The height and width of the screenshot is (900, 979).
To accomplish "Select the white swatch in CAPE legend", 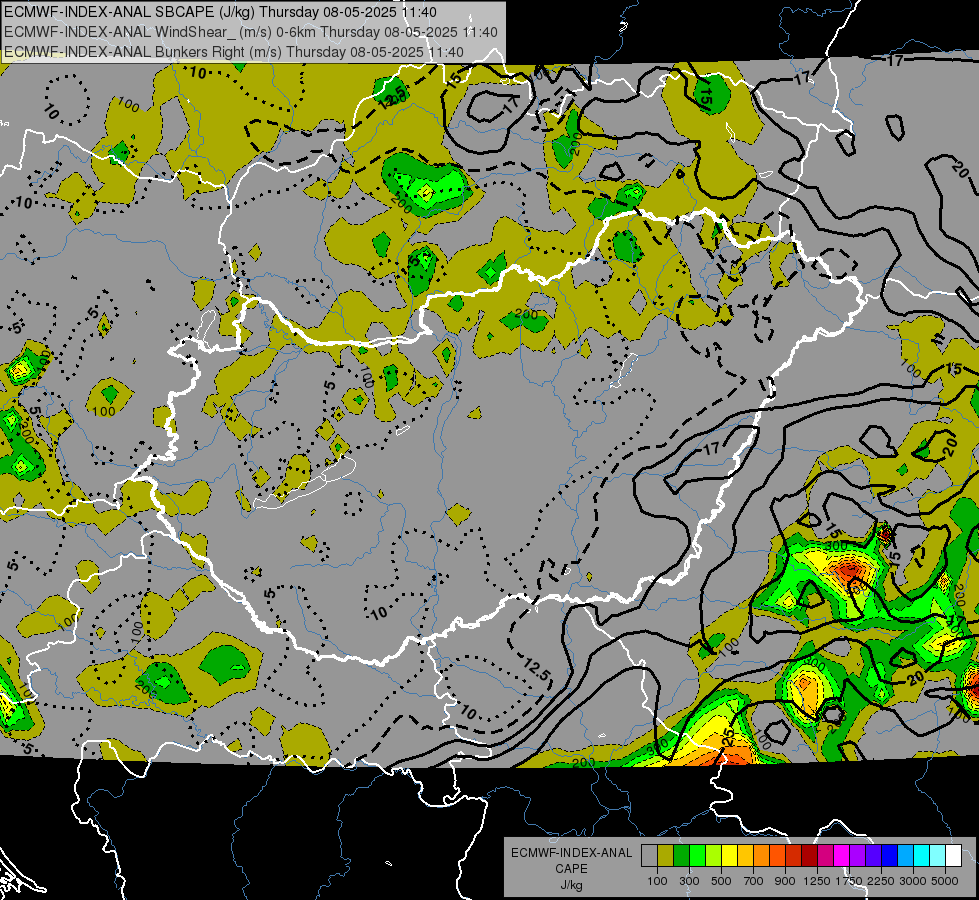I will (x=954, y=856).
